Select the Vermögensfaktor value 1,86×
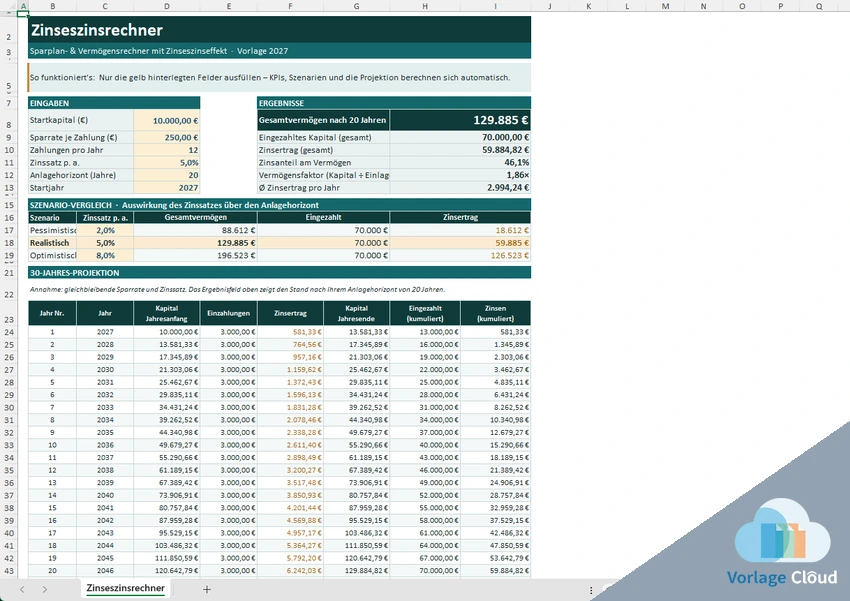Image resolution: width=850 pixels, height=601 pixels. pos(460,175)
